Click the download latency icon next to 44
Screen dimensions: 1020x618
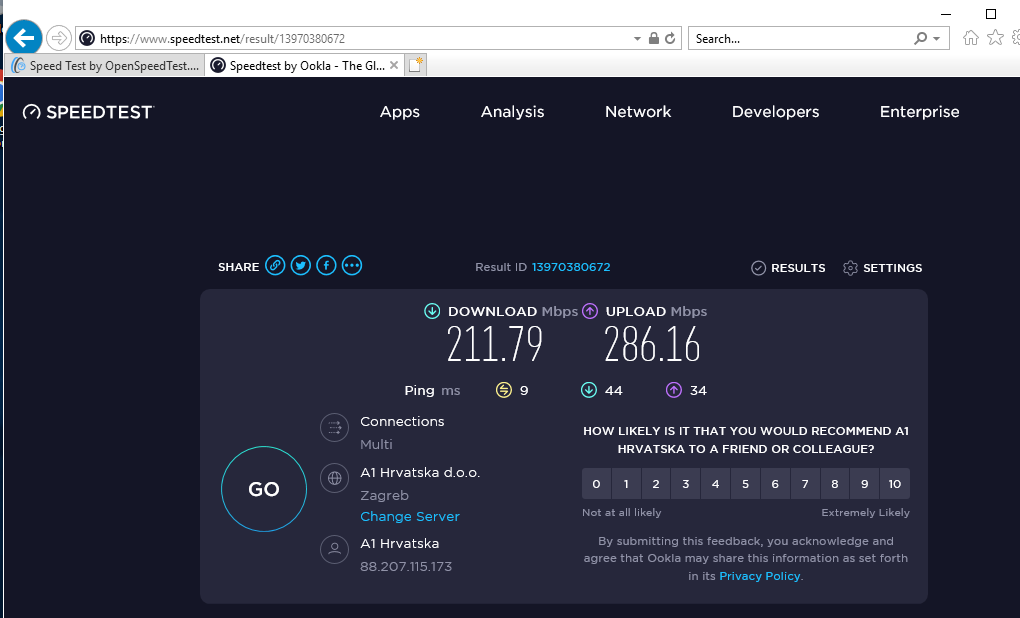point(589,390)
